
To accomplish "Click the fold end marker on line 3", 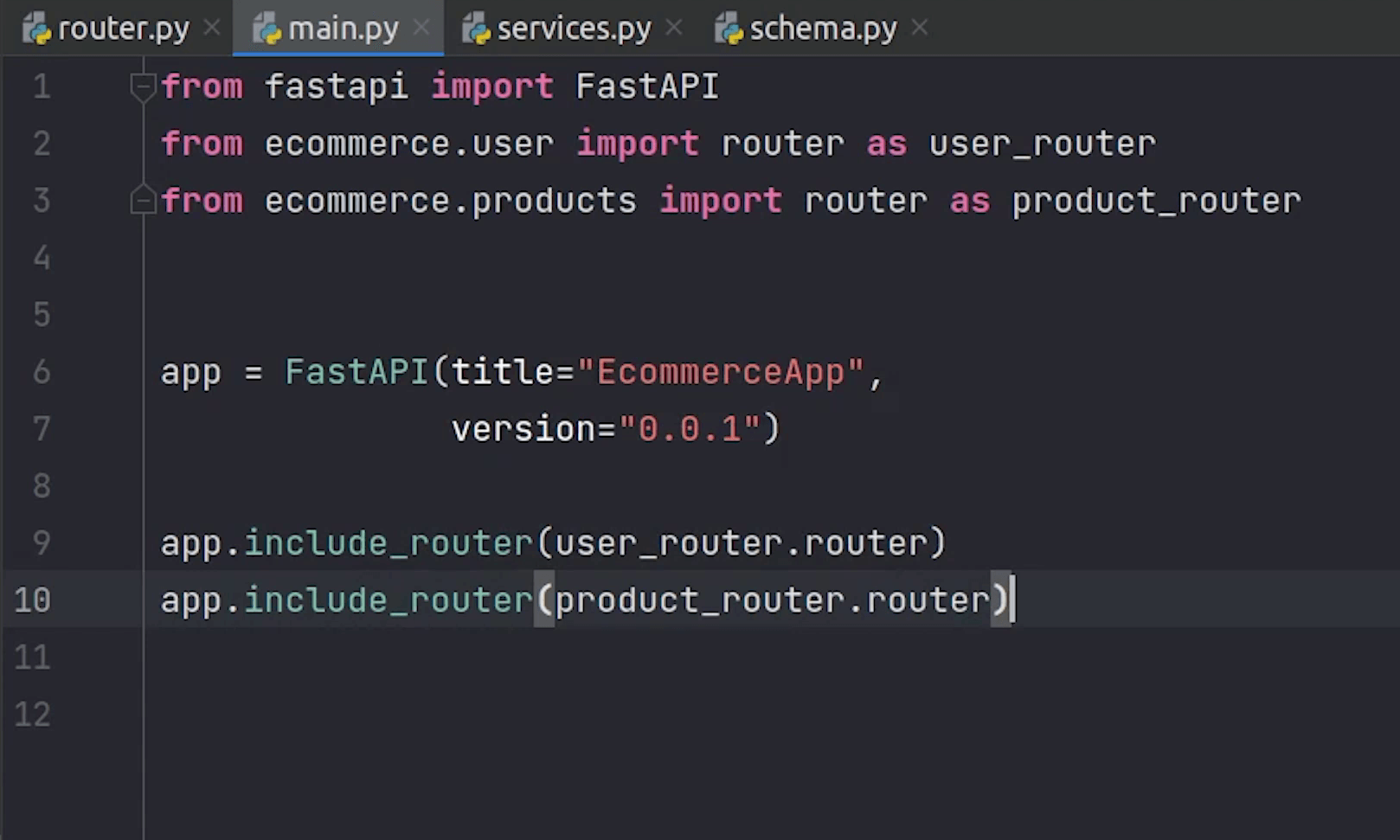I will [142, 201].
